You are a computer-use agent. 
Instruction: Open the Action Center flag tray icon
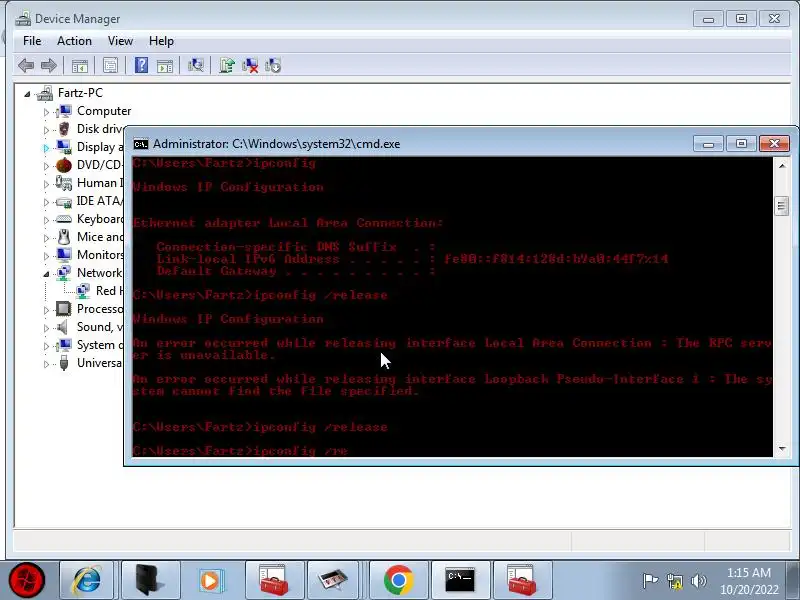click(x=650, y=581)
